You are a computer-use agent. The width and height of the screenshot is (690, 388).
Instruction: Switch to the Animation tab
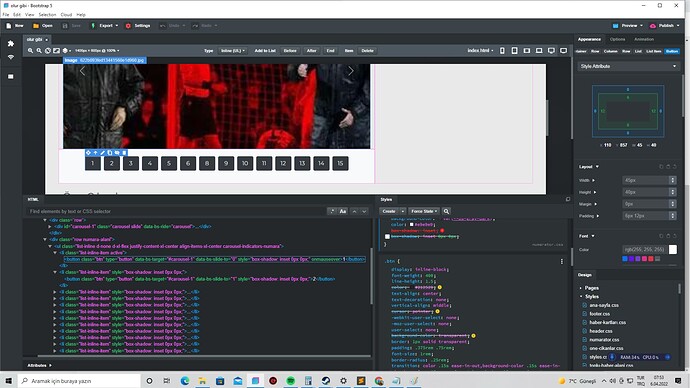(644, 40)
